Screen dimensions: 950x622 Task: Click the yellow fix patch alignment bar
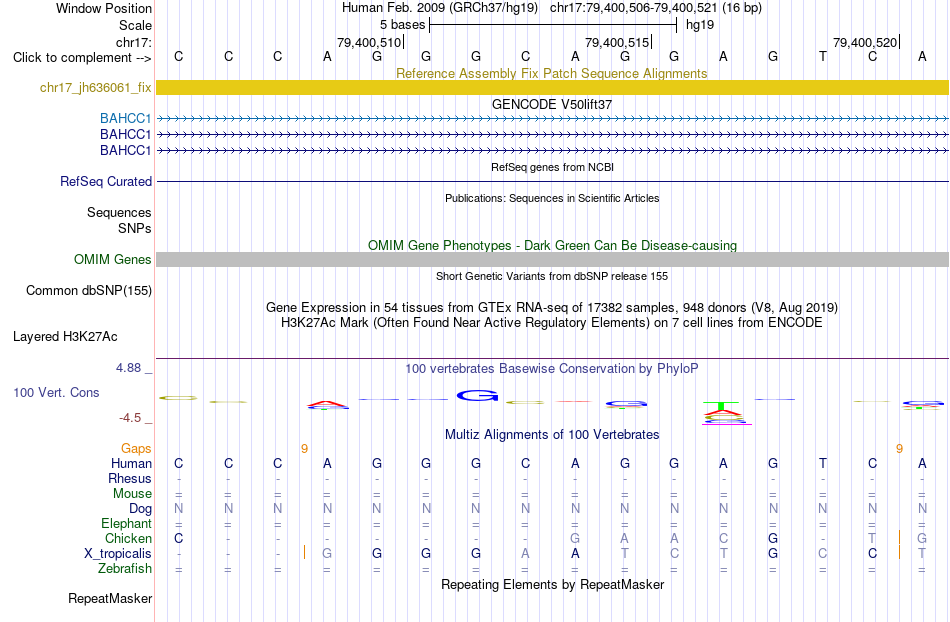point(552,87)
